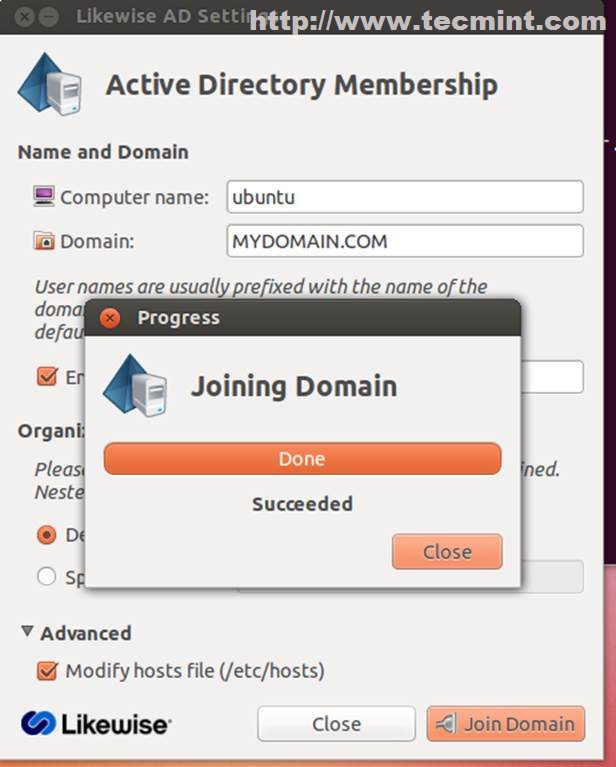Select the first organizational unit radio button
The image size is (616, 767).
pos(46,535)
